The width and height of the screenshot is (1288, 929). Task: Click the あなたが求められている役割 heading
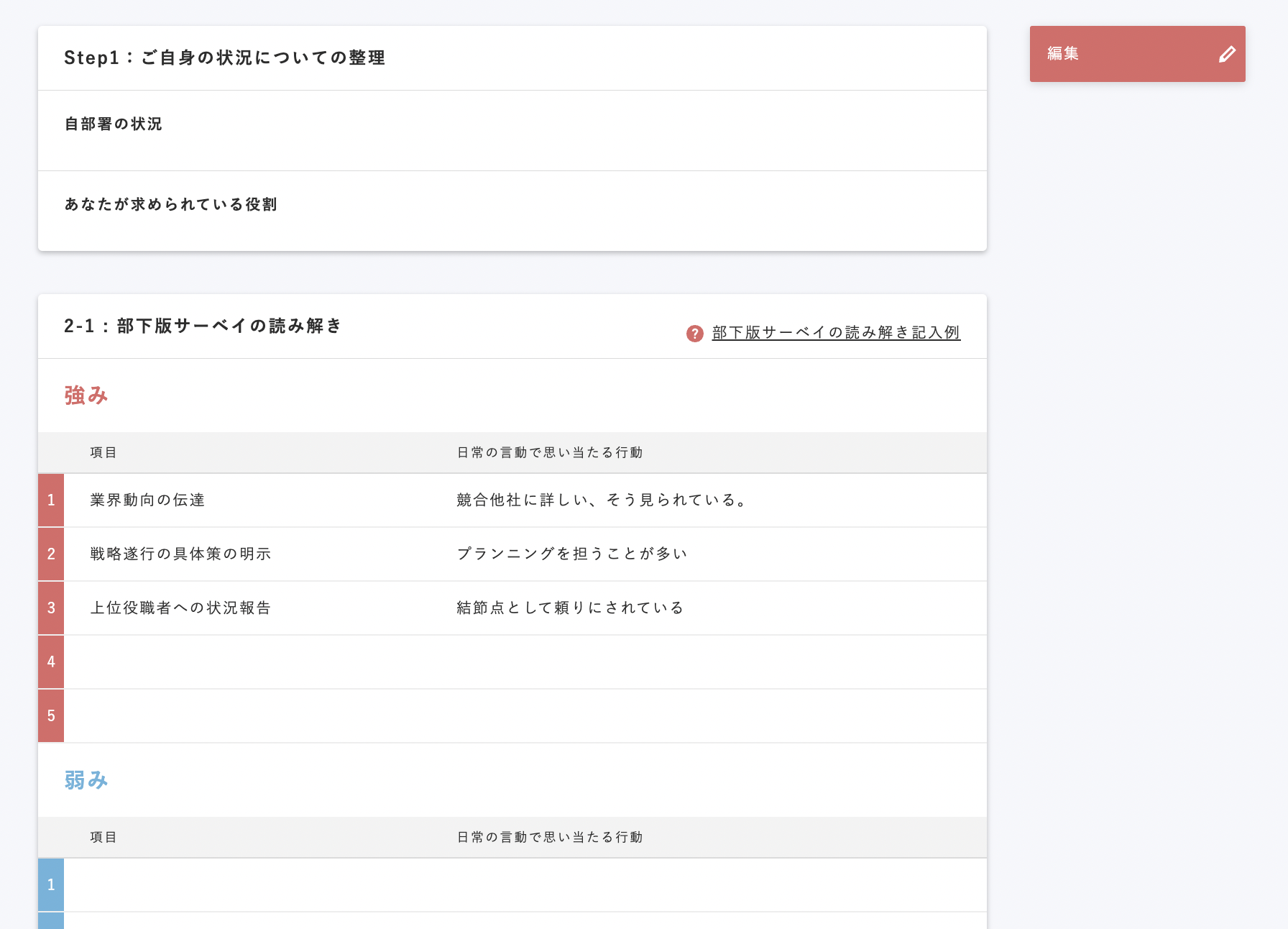coord(170,204)
